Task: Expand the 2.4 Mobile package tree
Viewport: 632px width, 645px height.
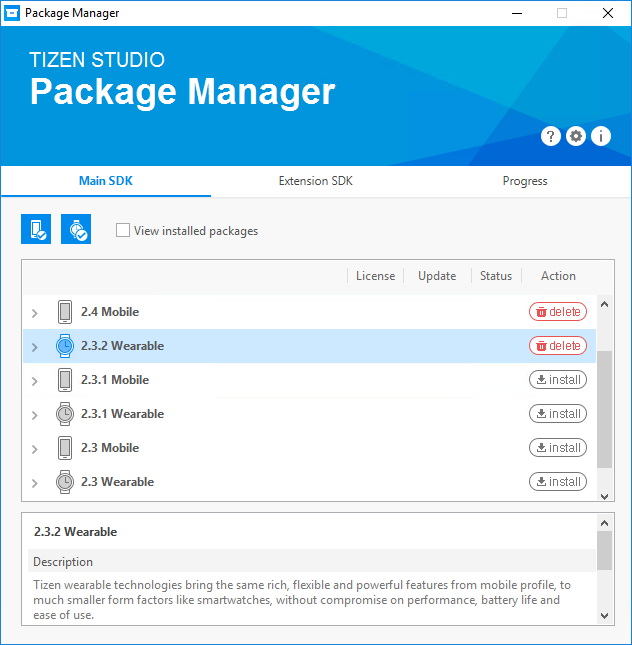Action: (x=35, y=313)
